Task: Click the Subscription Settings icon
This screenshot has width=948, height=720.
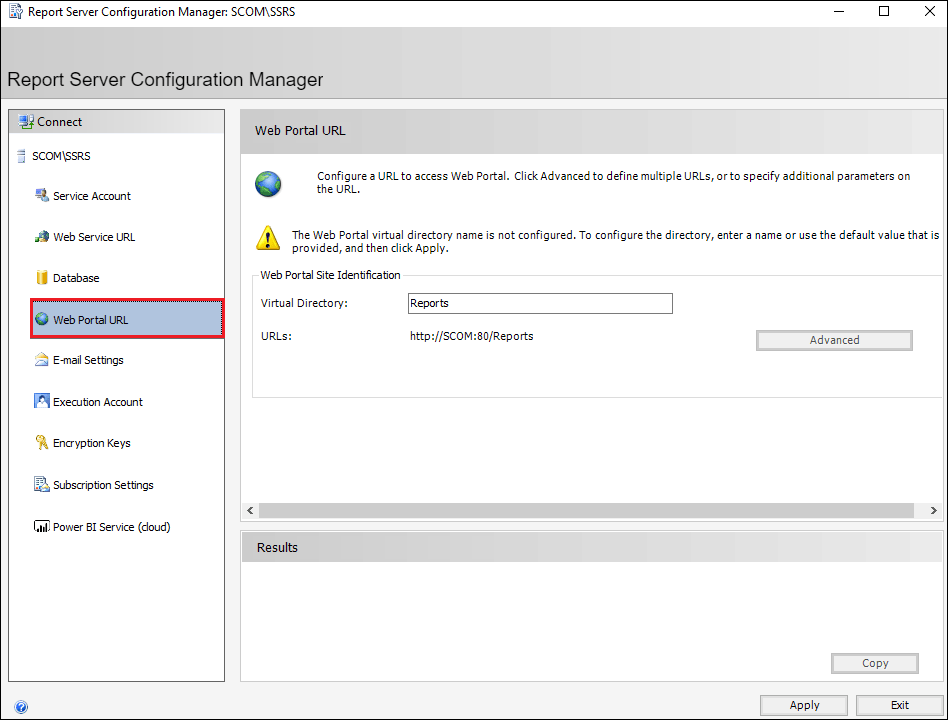Action: (x=42, y=484)
